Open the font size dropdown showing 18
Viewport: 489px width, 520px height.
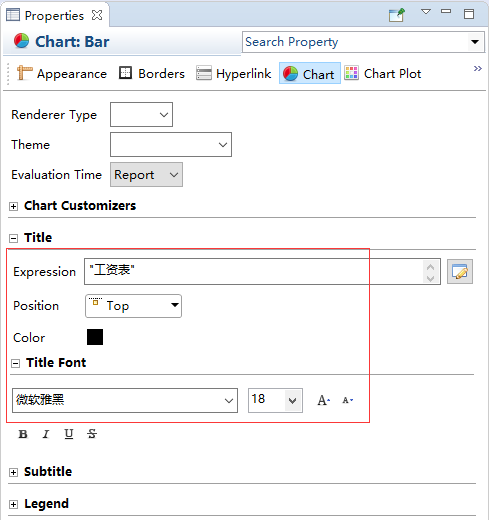275,400
